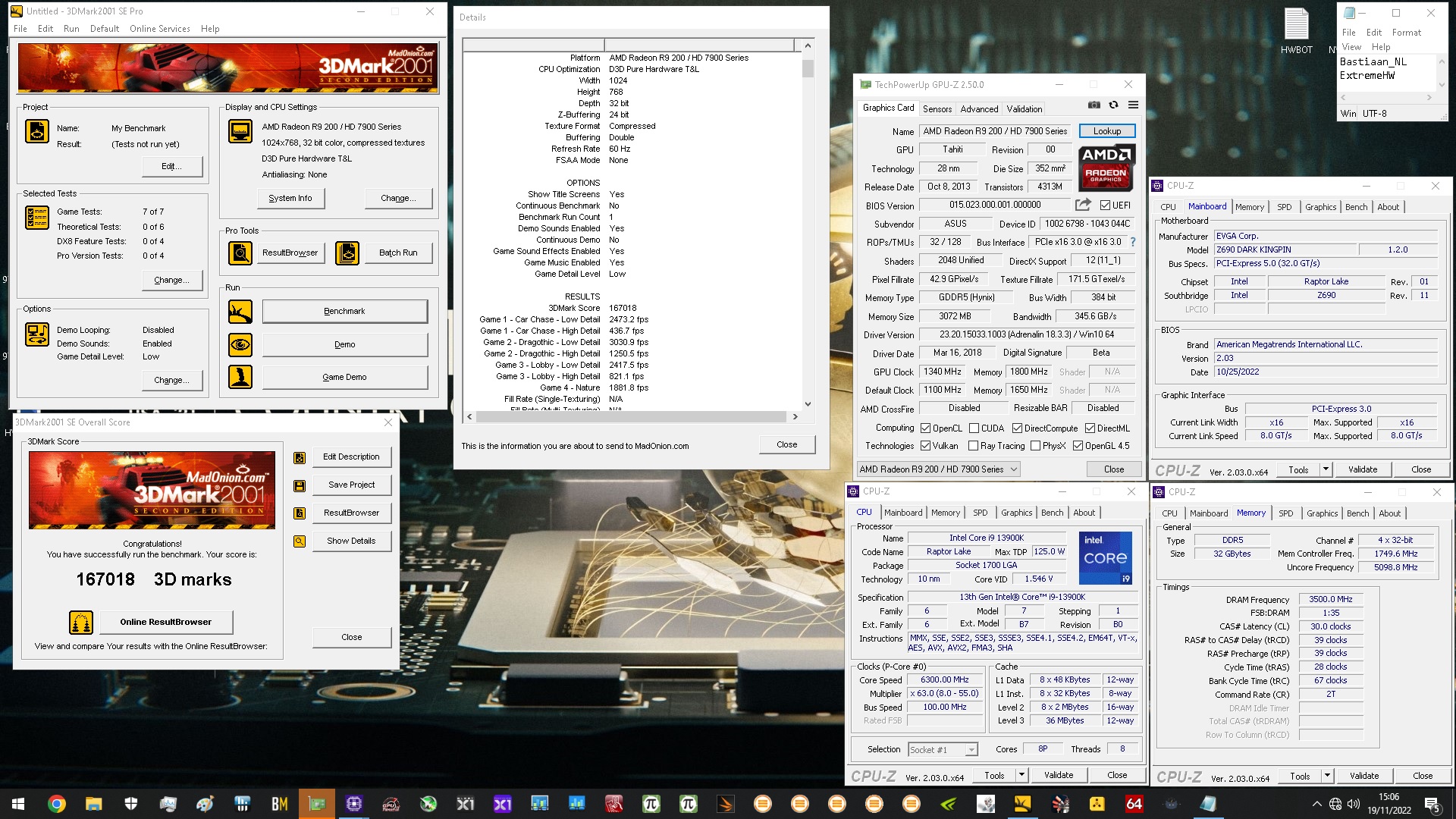Toggle the OpenGL 4.5 checkbox
This screenshot has width=1456, height=819.
point(1078,446)
